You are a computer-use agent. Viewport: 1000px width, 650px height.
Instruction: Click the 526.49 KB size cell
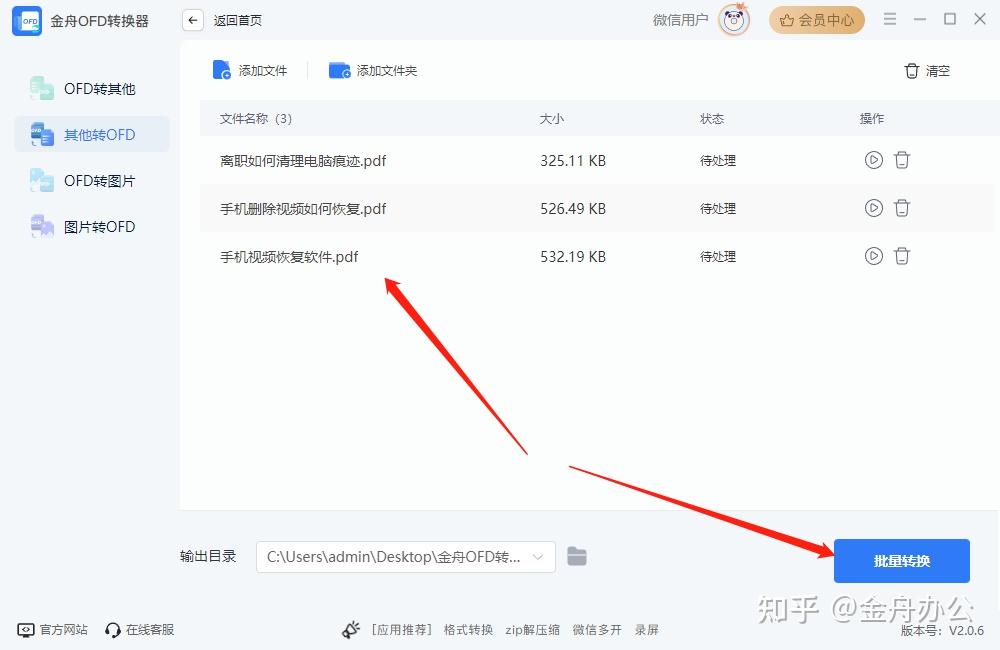(x=573, y=209)
